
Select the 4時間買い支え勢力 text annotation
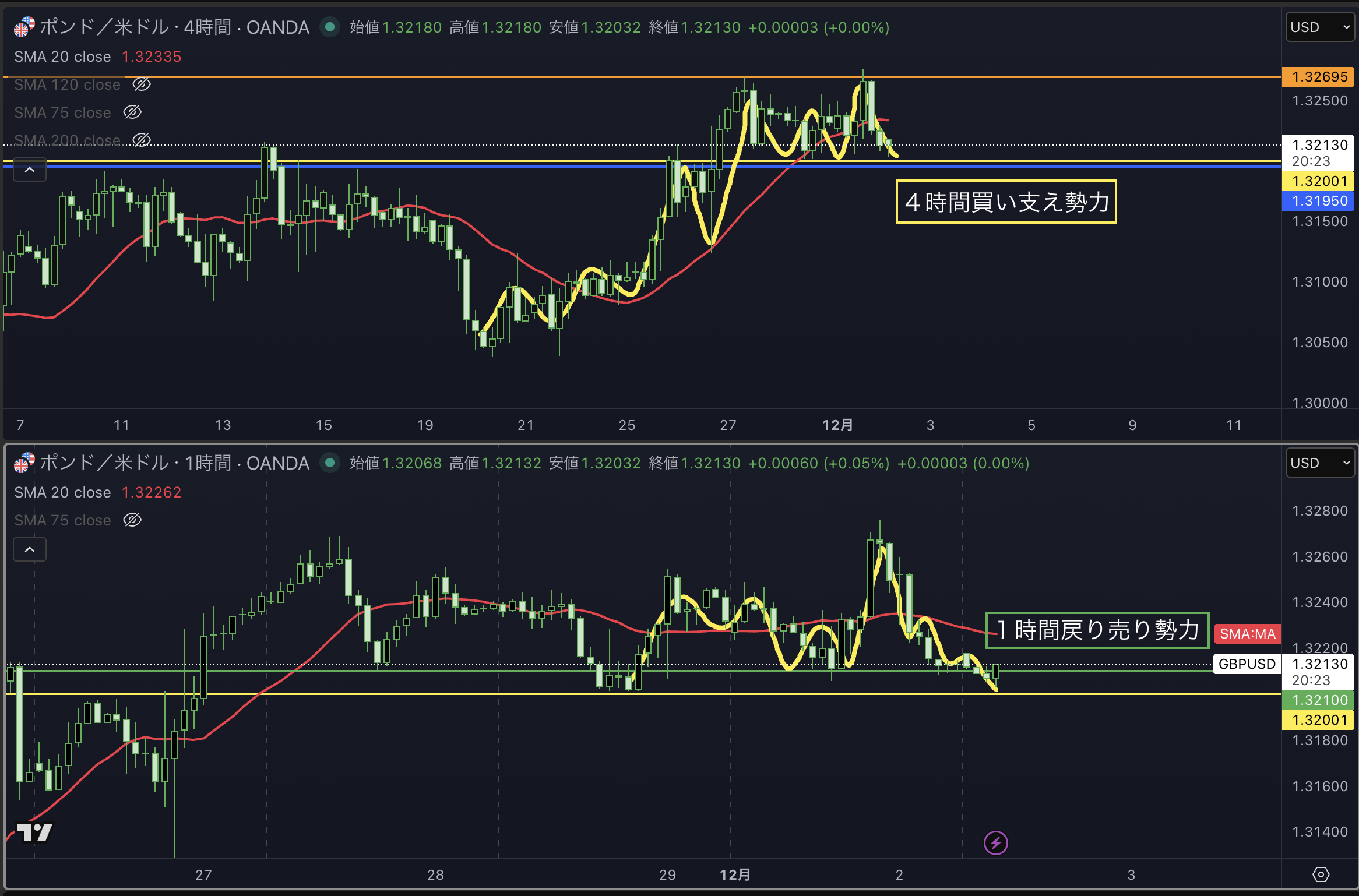(x=1006, y=202)
